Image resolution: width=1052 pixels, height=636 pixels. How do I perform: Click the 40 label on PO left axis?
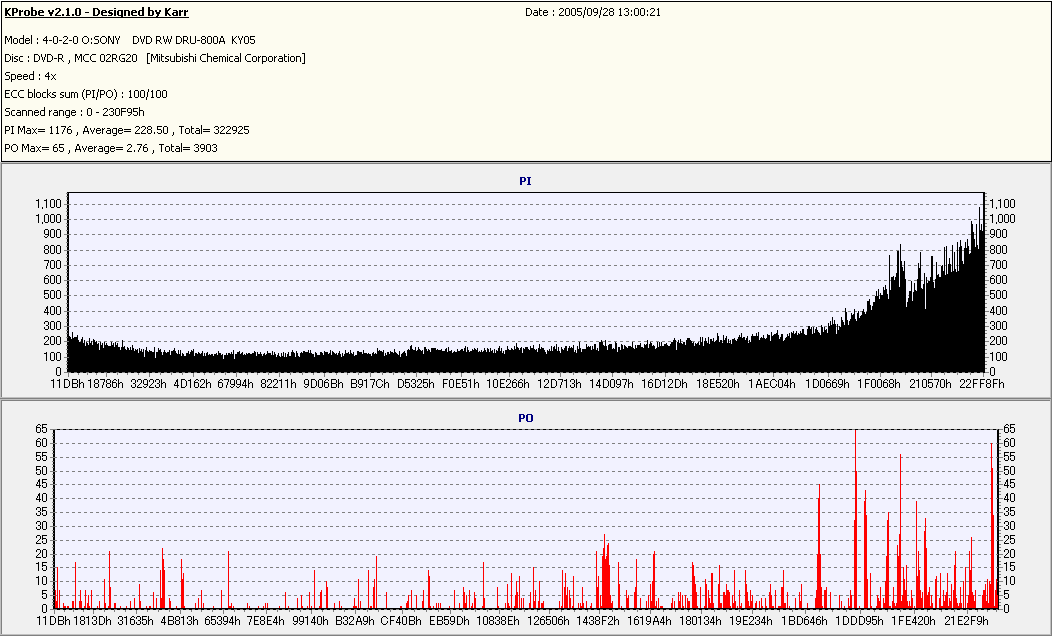(x=41, y=498)
